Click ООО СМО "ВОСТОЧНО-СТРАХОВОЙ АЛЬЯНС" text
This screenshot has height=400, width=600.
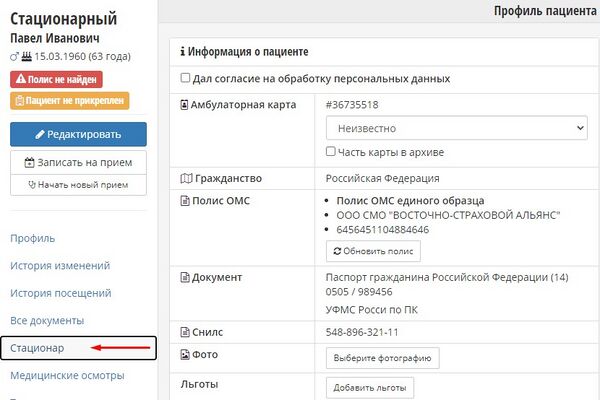pos(448,215)
